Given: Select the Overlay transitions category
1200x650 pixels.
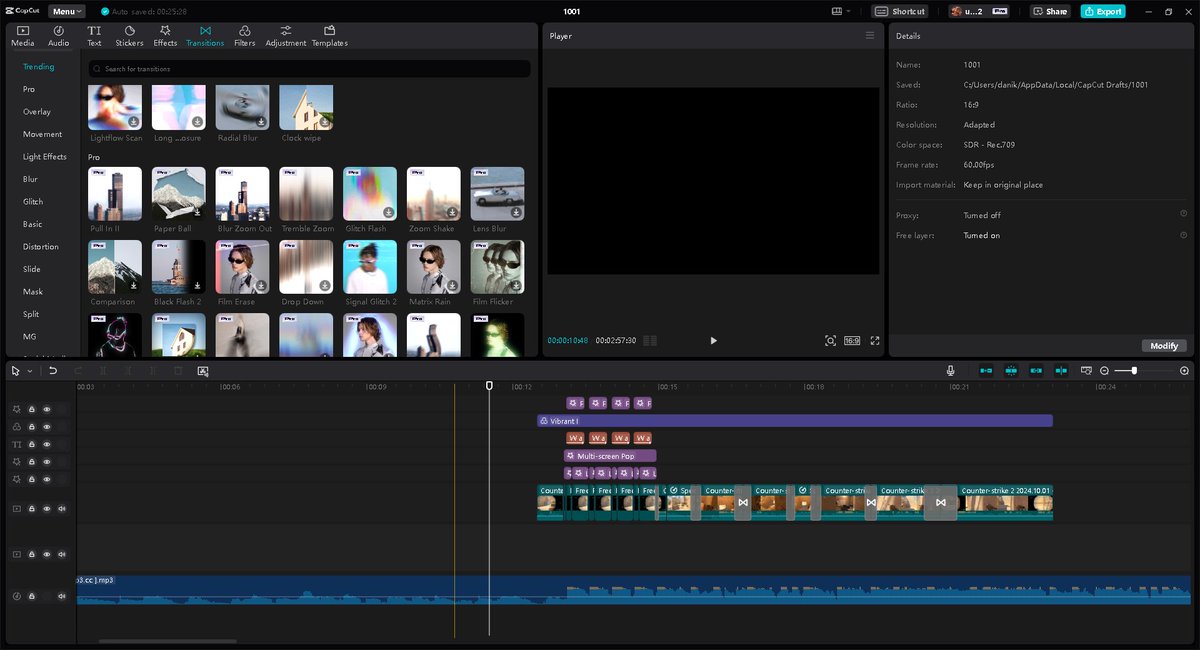Looking at the screenshot, I should 37,112.
